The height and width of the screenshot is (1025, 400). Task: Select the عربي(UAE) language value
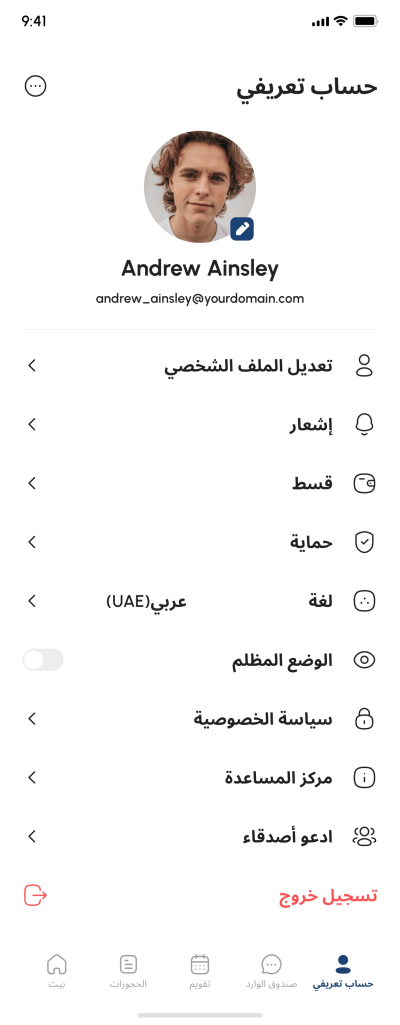click(x=146, y=601)
